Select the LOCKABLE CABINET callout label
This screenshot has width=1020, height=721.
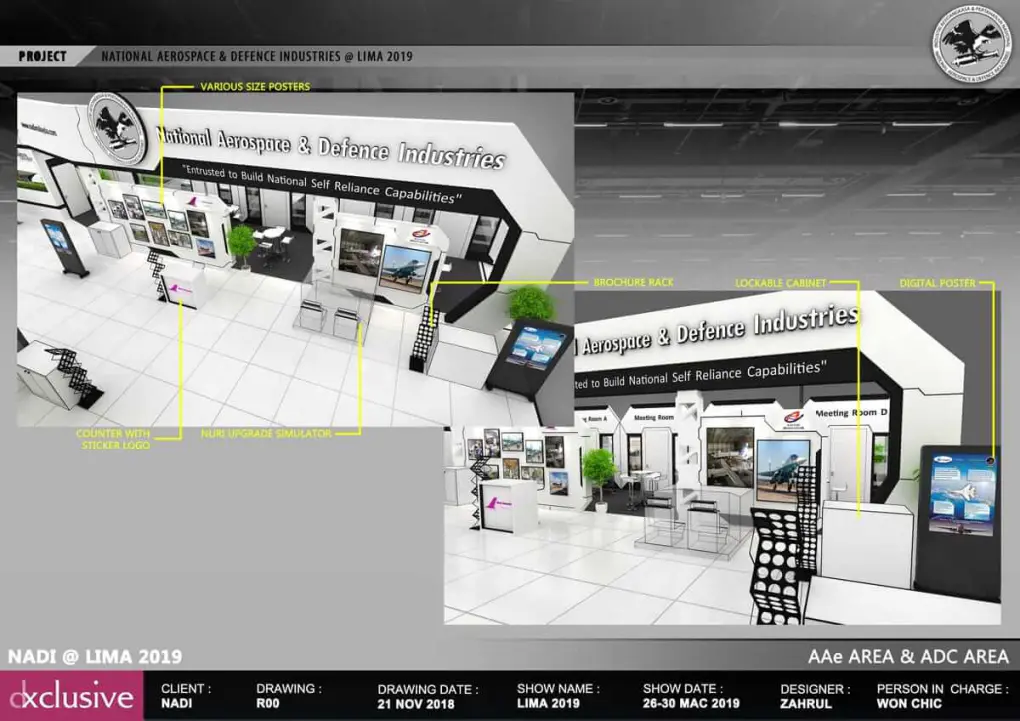click(x=780, y=284)
